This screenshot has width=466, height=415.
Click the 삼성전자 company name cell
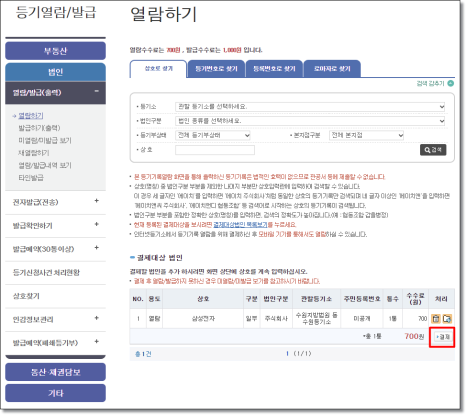(203, 319)
